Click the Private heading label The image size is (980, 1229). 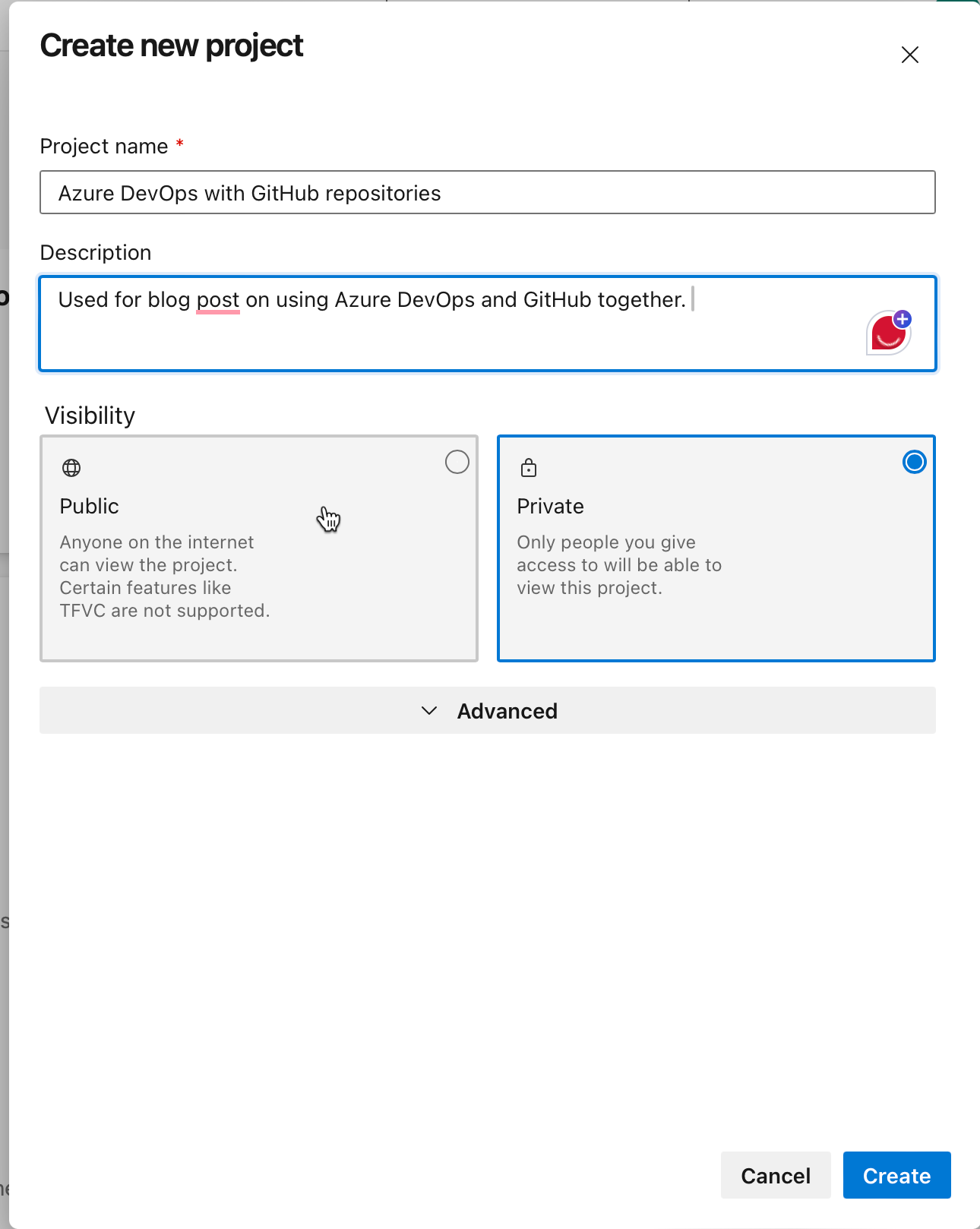click(x=551, y=506)
